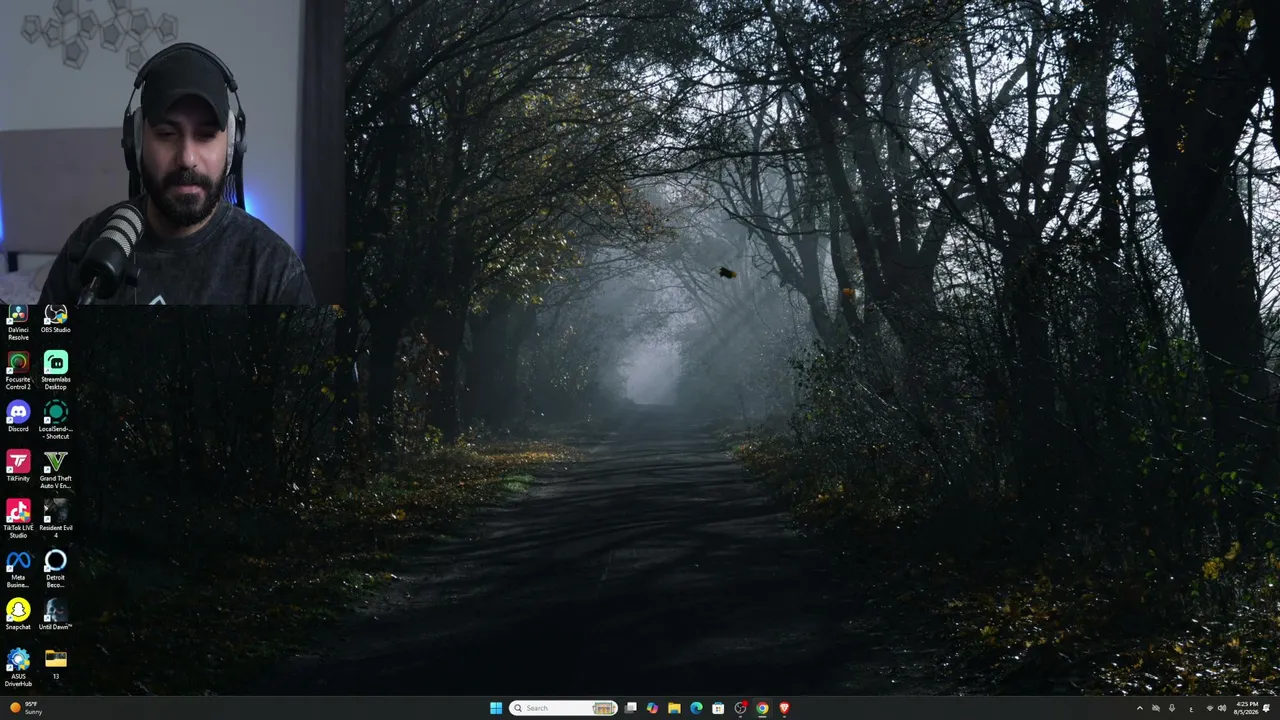Select the folder named 13
This screenshot has height=720, width=1280.
[56, 665]
